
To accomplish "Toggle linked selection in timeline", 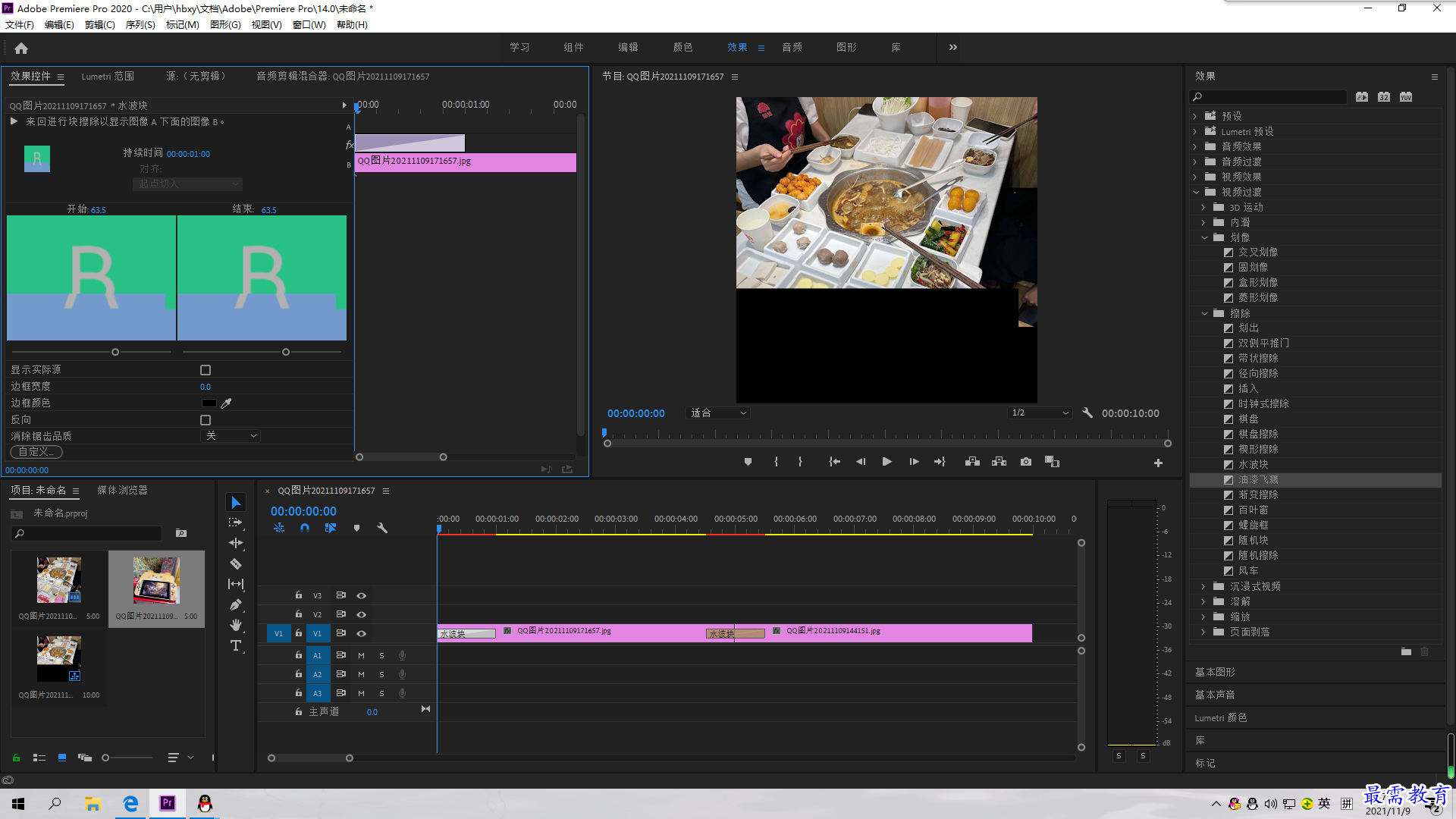I will click(x=331, y=528).
